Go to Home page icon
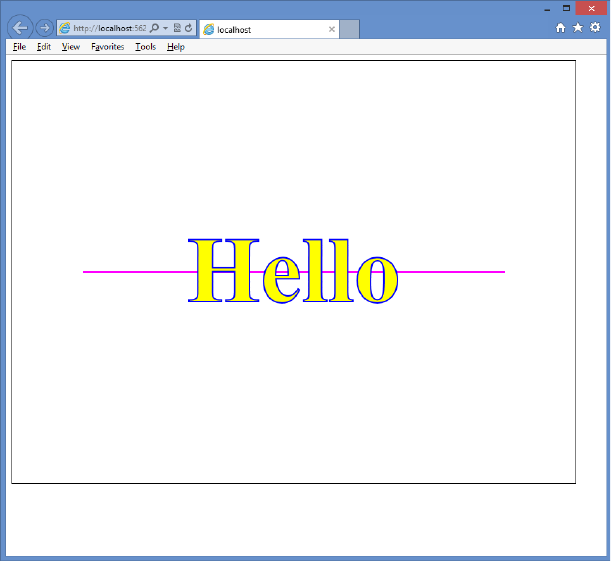 tap(560, 28)
